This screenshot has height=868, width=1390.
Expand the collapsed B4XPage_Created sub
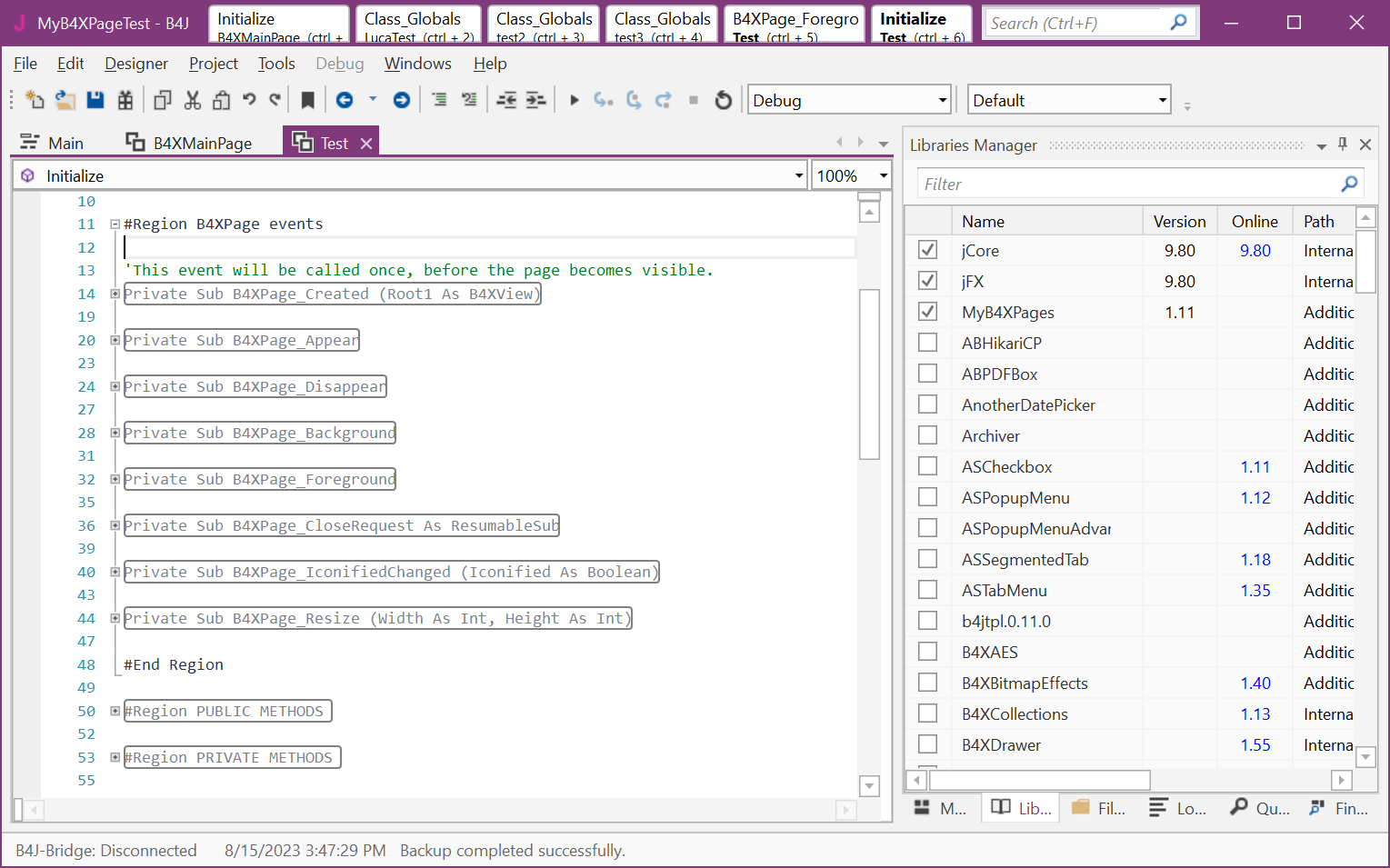[115, 294]
